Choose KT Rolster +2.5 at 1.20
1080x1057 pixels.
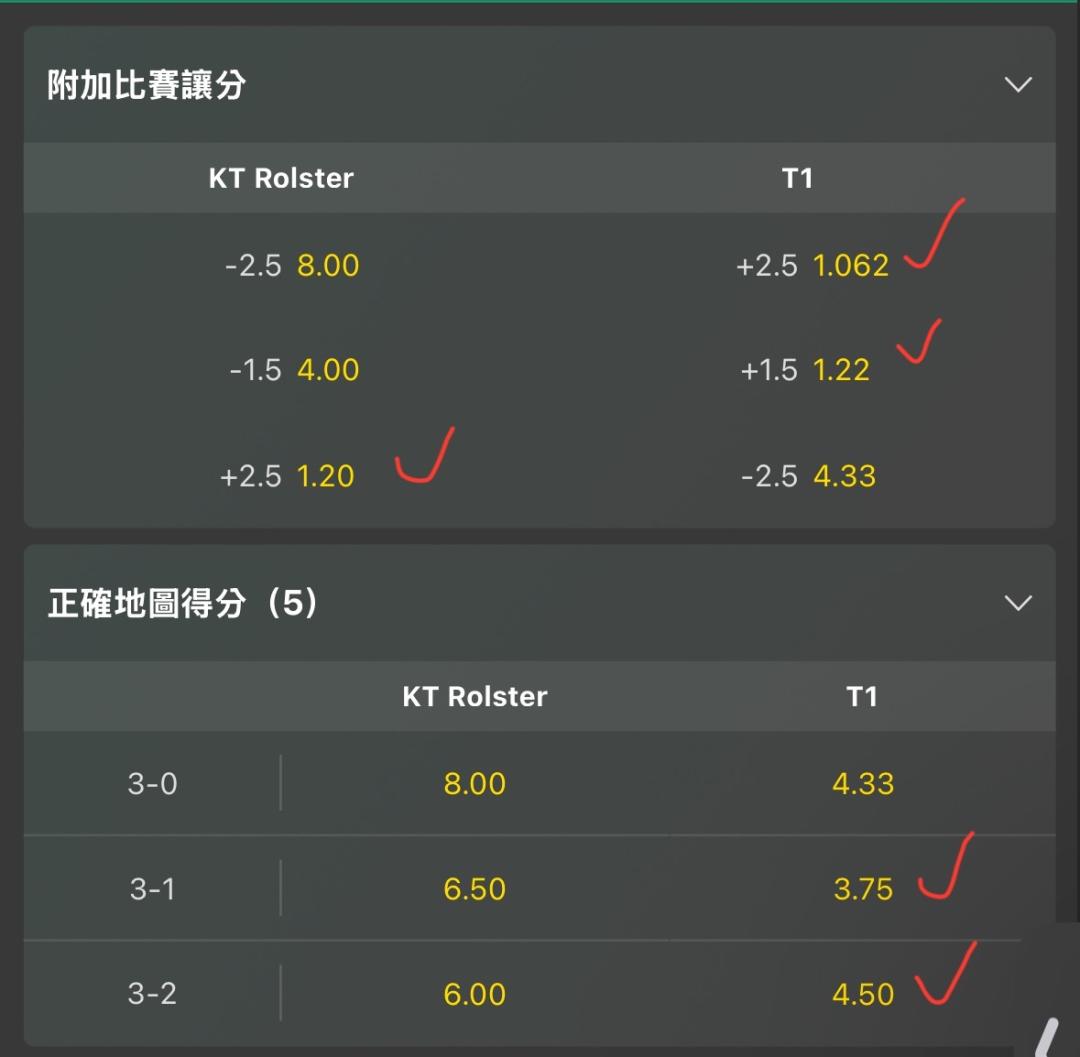point(287,476)
